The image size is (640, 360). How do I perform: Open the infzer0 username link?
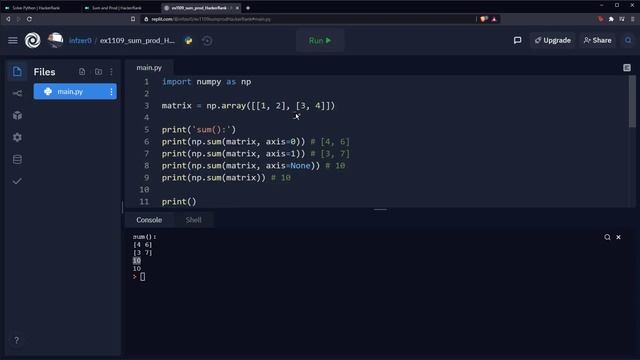click(80, 40)
